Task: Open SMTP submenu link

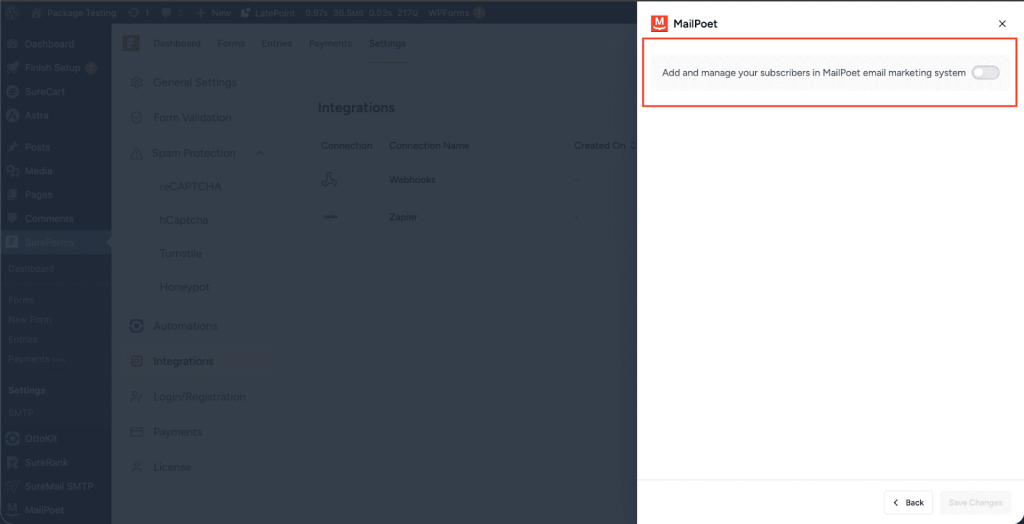Action: coord(20,413)
